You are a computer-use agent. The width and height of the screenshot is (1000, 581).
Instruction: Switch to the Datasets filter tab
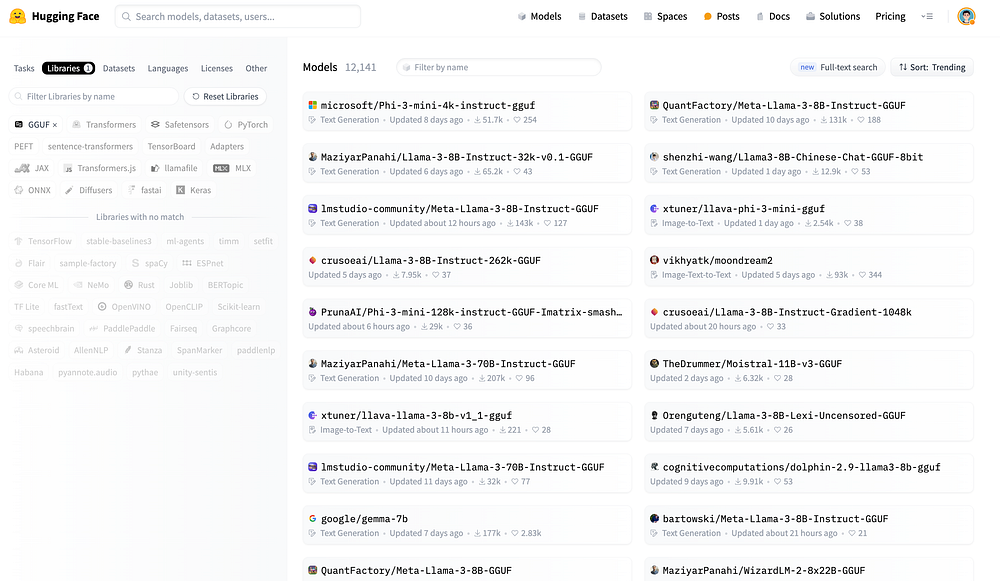tap(119, 68)
